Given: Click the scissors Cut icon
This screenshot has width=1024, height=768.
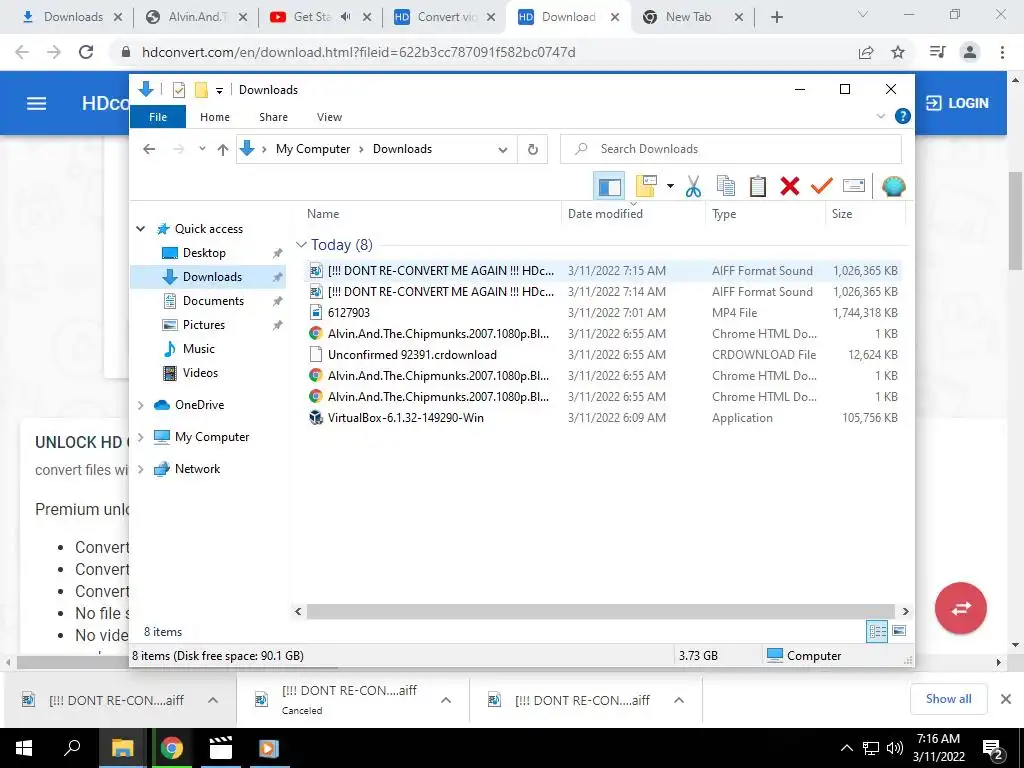Looking at the screenshot, I should (693, 186).
